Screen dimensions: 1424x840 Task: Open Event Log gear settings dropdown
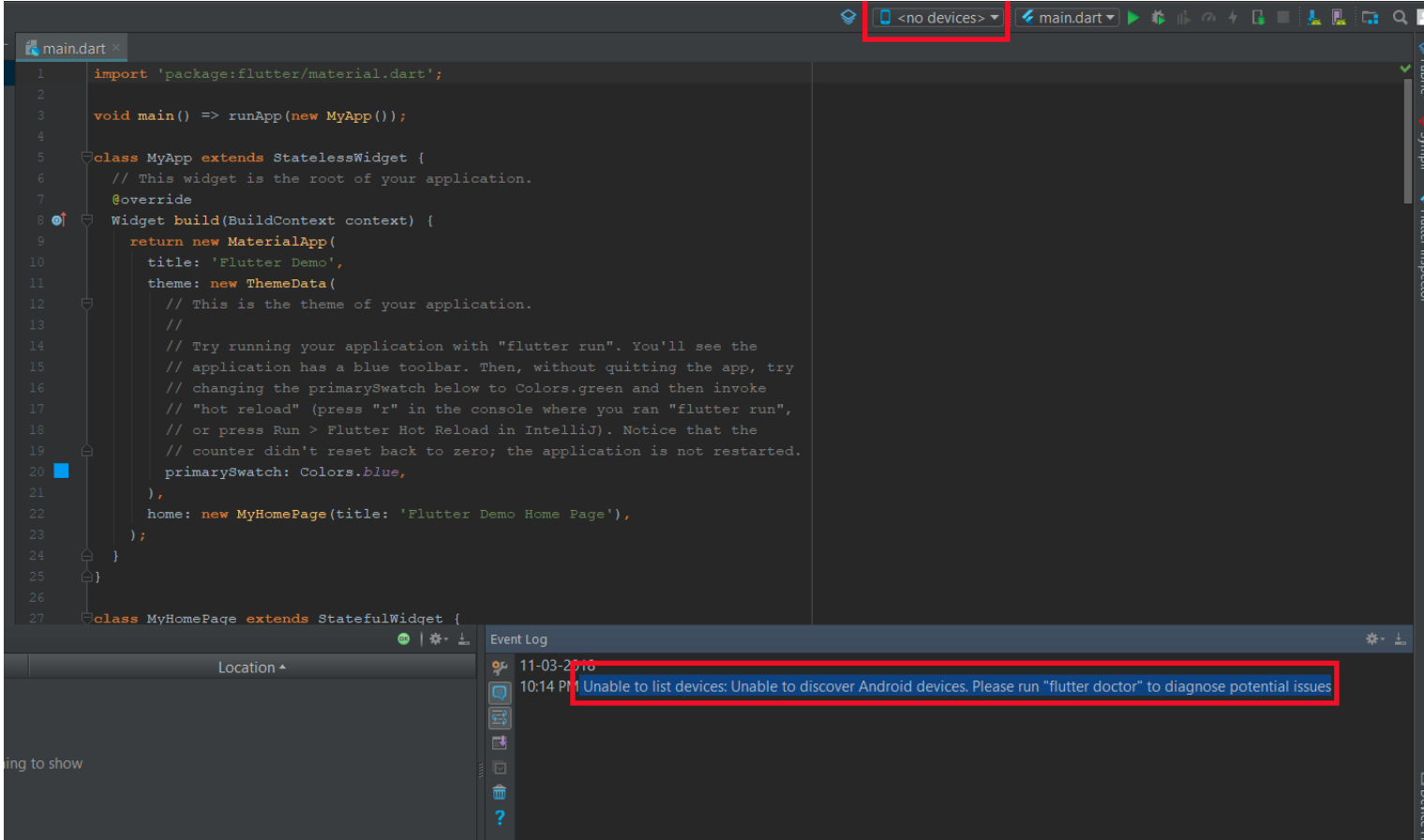click(x=1375, y=639)
